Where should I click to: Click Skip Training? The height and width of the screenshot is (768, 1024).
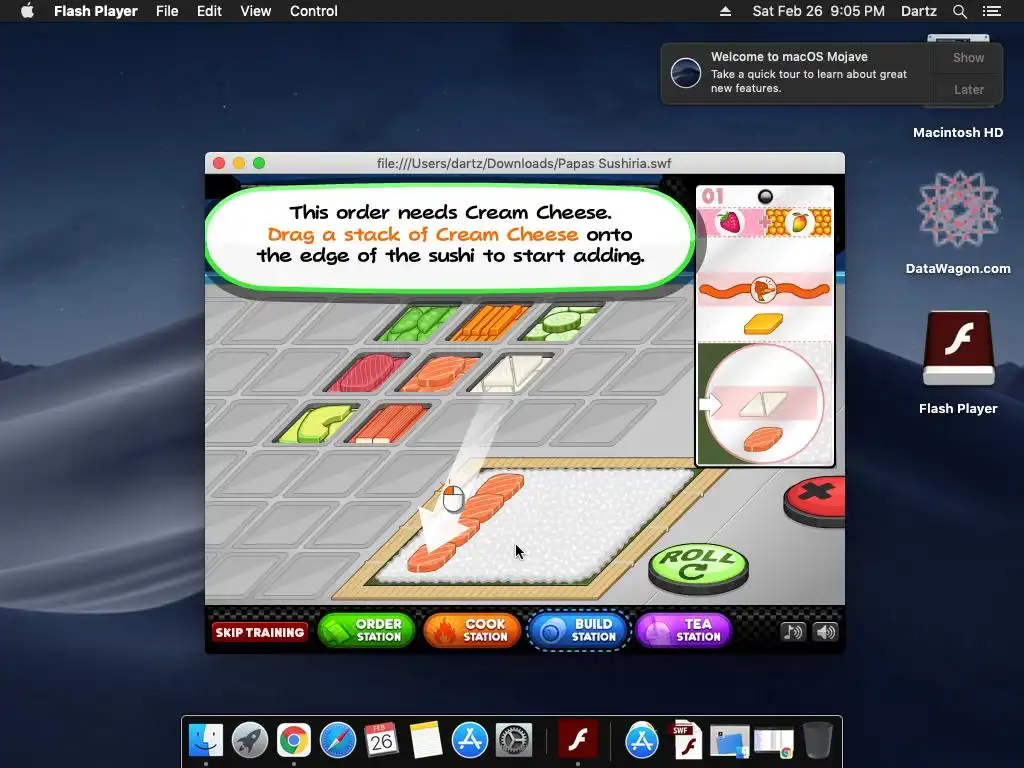(x=260, y=632)
